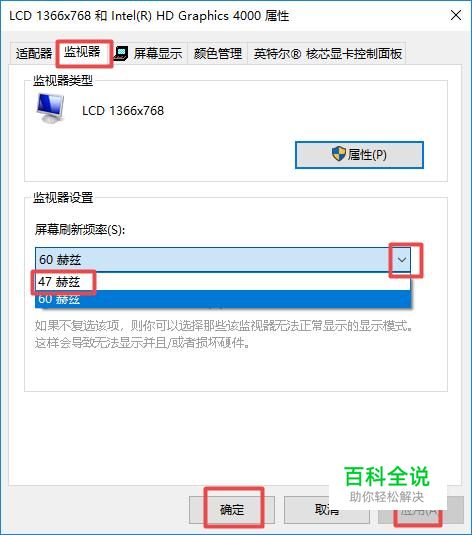The image size is (472, 535).
Task: Click the shield icon on the 属性 button
Action: 339,154
